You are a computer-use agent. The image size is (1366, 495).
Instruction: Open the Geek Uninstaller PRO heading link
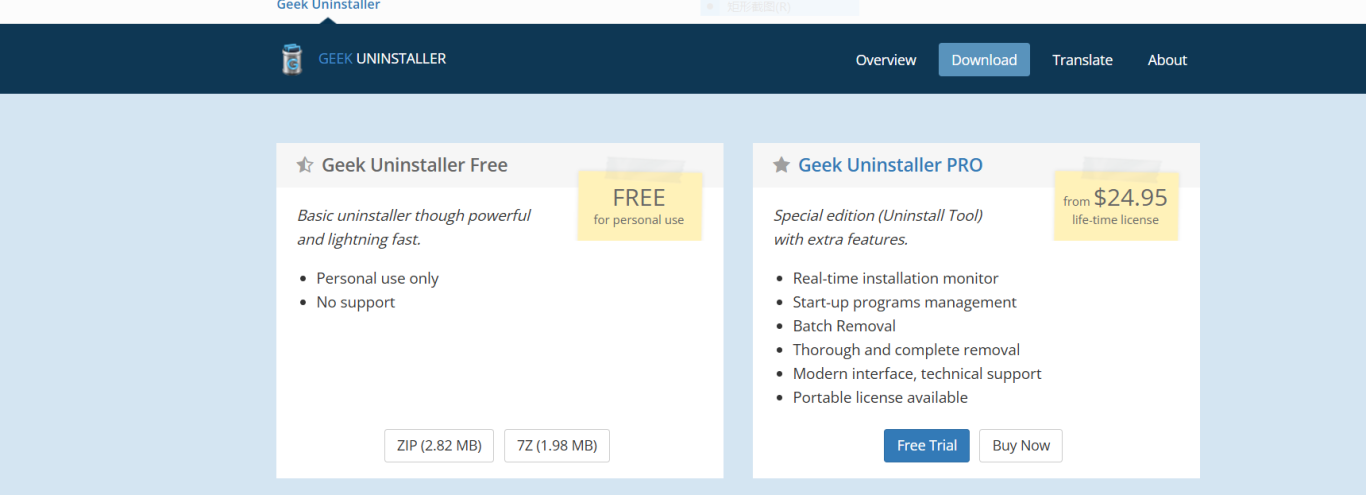tap(890, 165)
